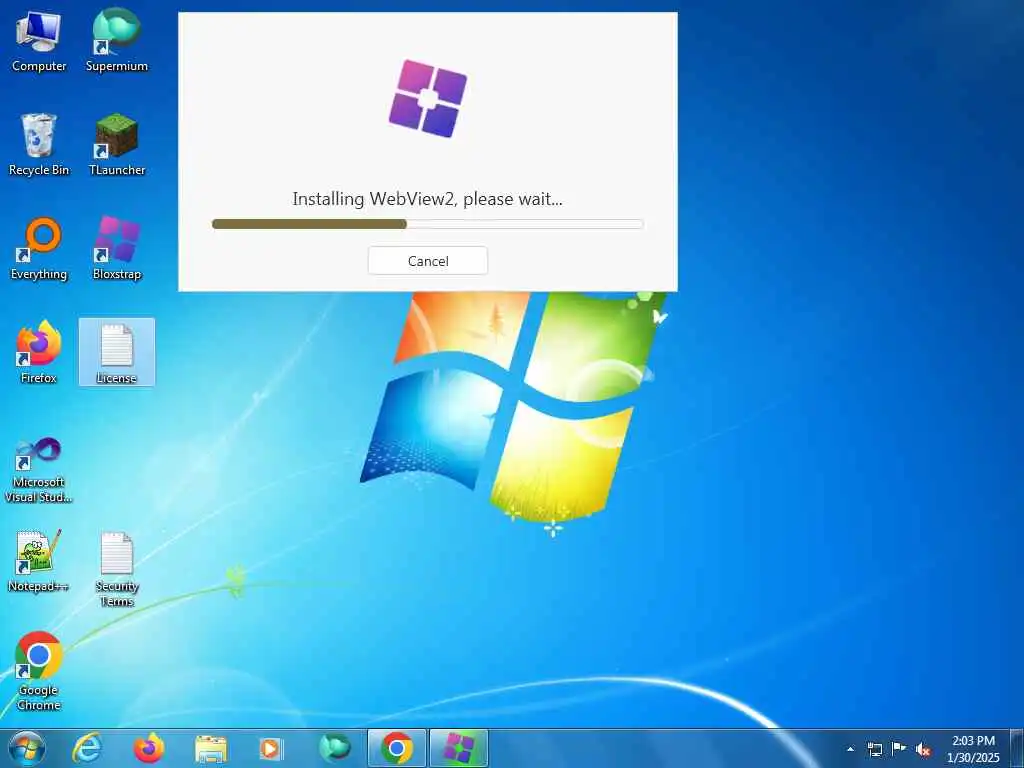Show hidden system tray icons
The width and height of the screenshot is (1024, 768).
(850, 749)
